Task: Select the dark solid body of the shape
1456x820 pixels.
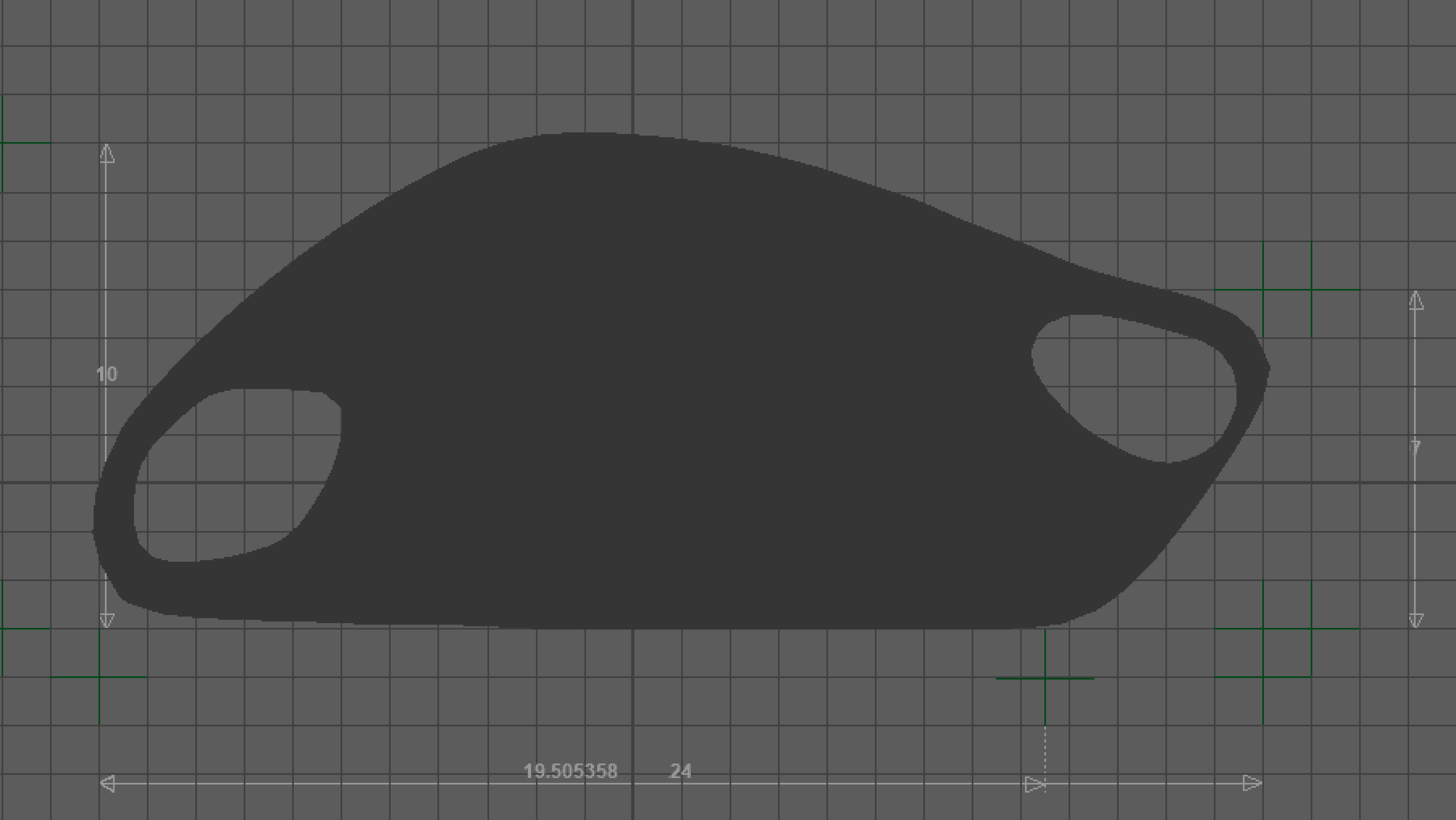Action: click(x=650, y=395)
